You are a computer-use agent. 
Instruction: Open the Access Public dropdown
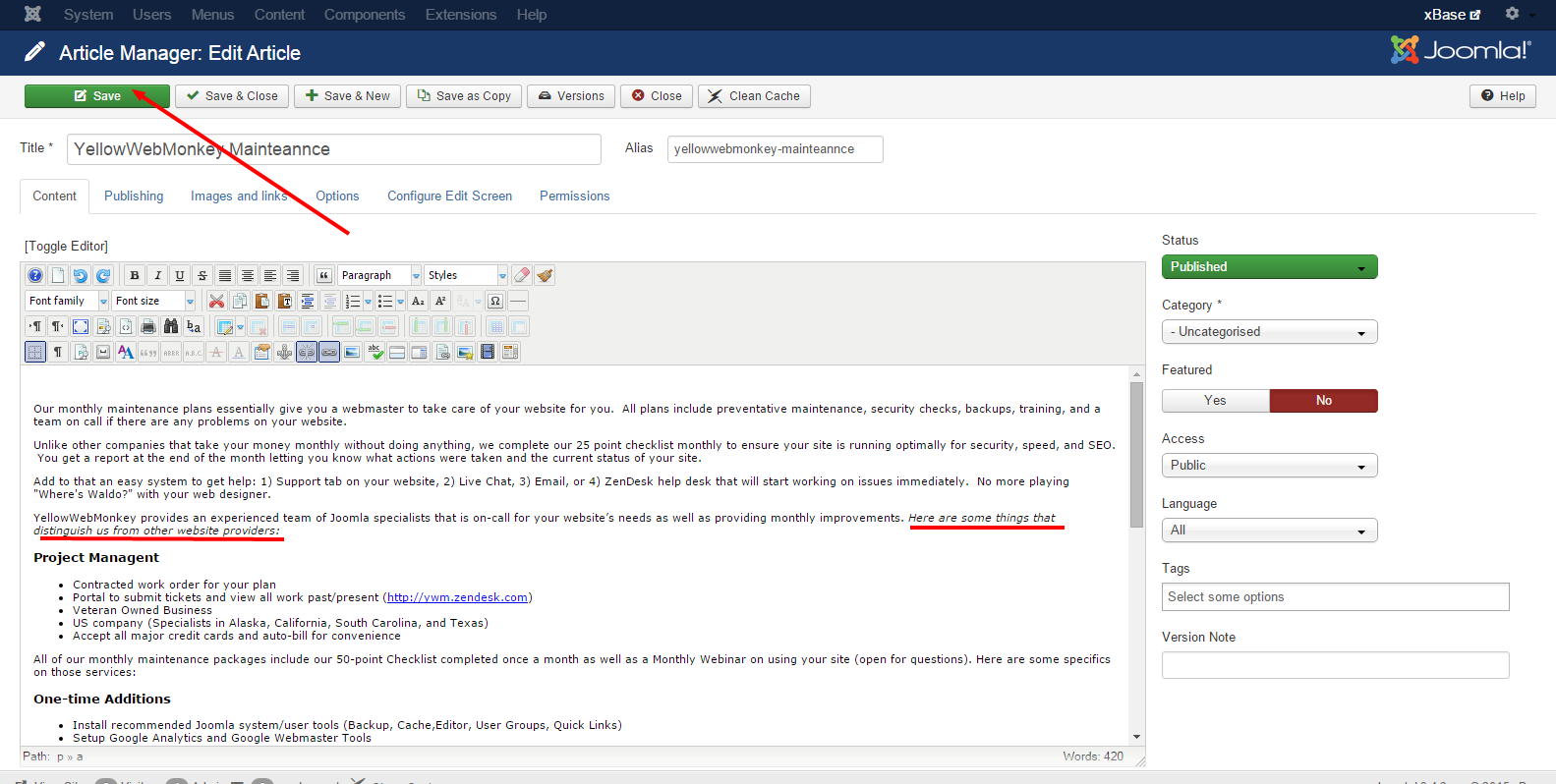(x=1270, y=466)
